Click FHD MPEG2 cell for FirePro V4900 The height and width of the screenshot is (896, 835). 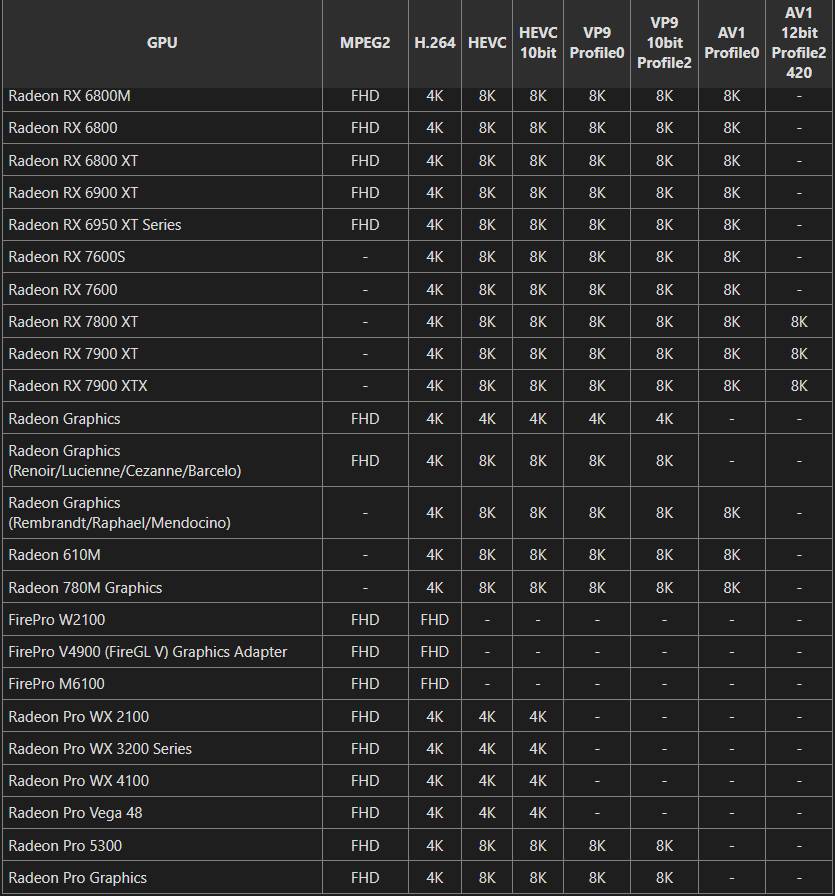(365, 651)
